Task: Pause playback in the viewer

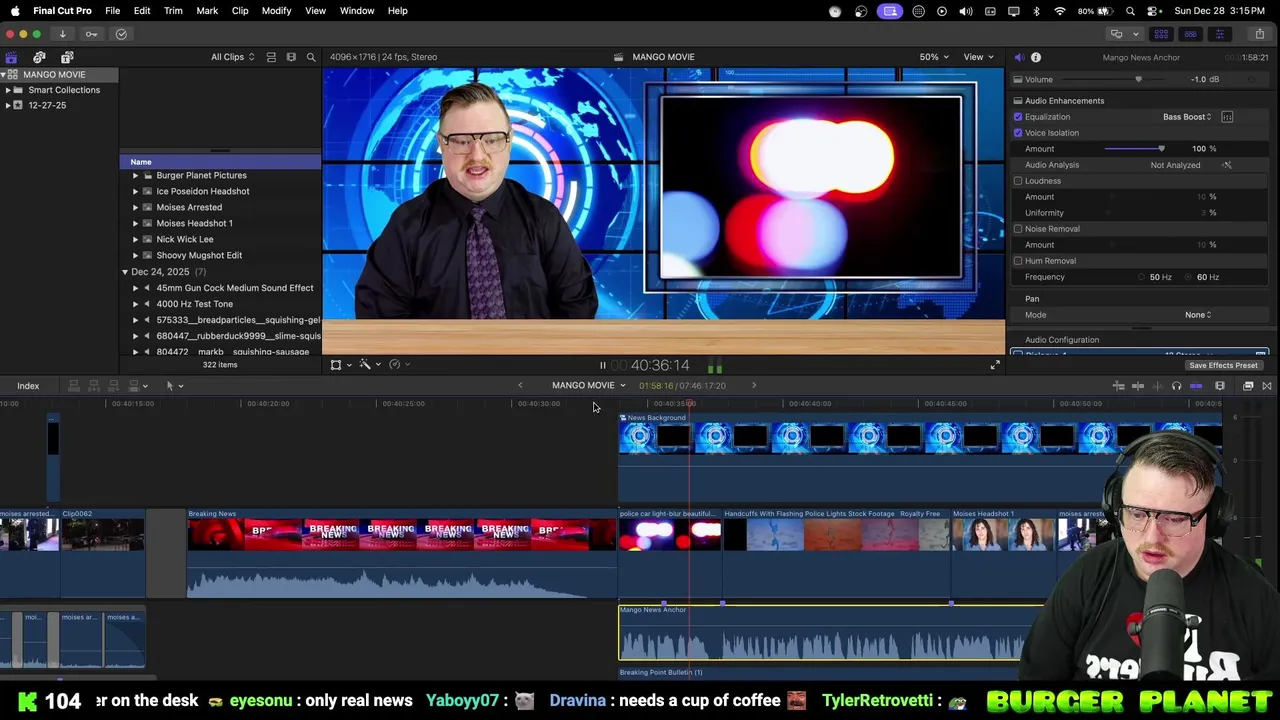Action: 602,366
